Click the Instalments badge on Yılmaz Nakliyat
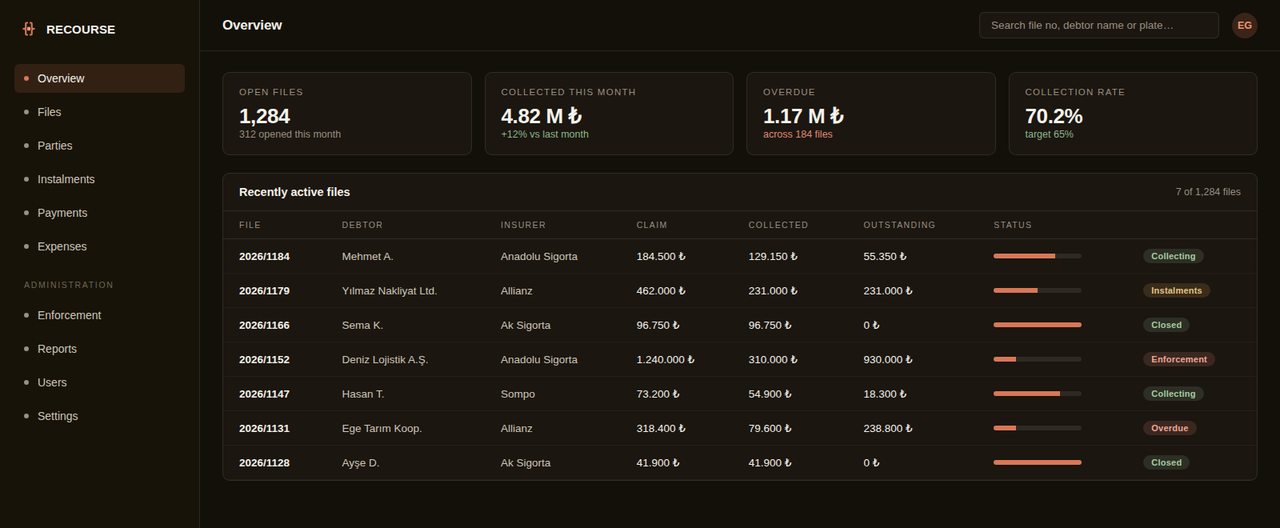The height and width of the screenshot is (528, 1280). click(1176, 291)
